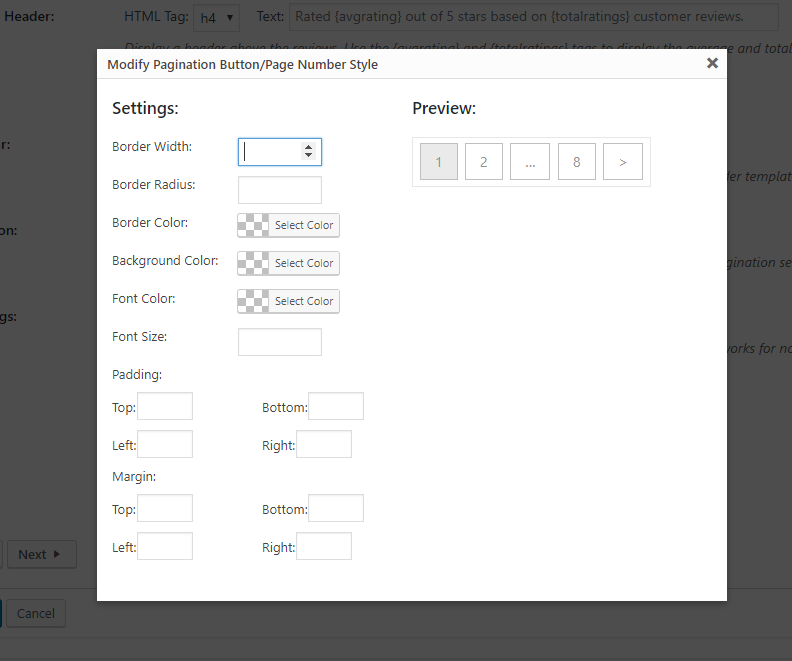Click the next arrow in pagination preview
This screenshot has height=661, width=792.
[x=623, y=162]
